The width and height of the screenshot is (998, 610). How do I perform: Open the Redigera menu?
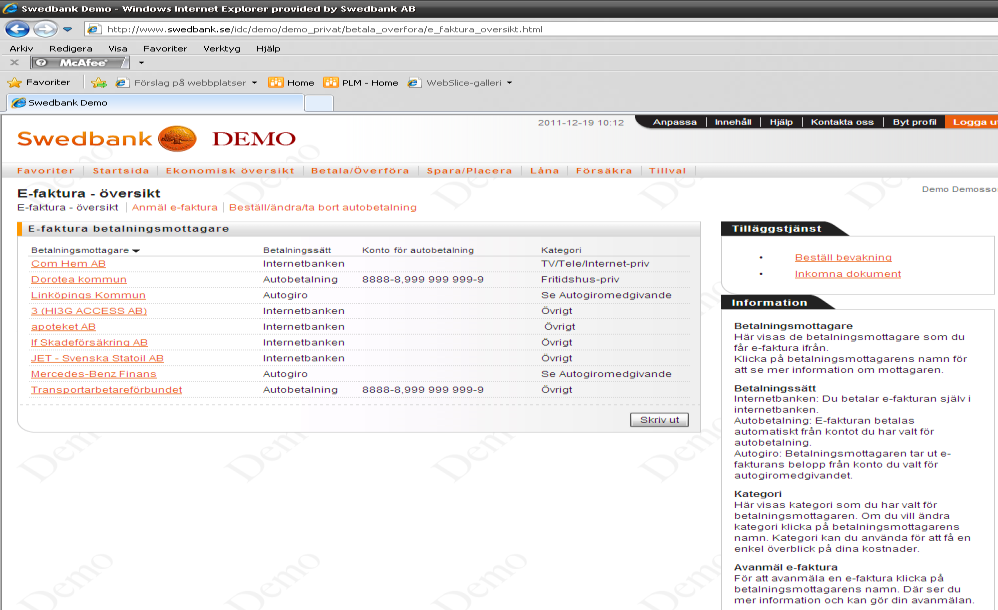pyautogui.click(x=71, y=48)
